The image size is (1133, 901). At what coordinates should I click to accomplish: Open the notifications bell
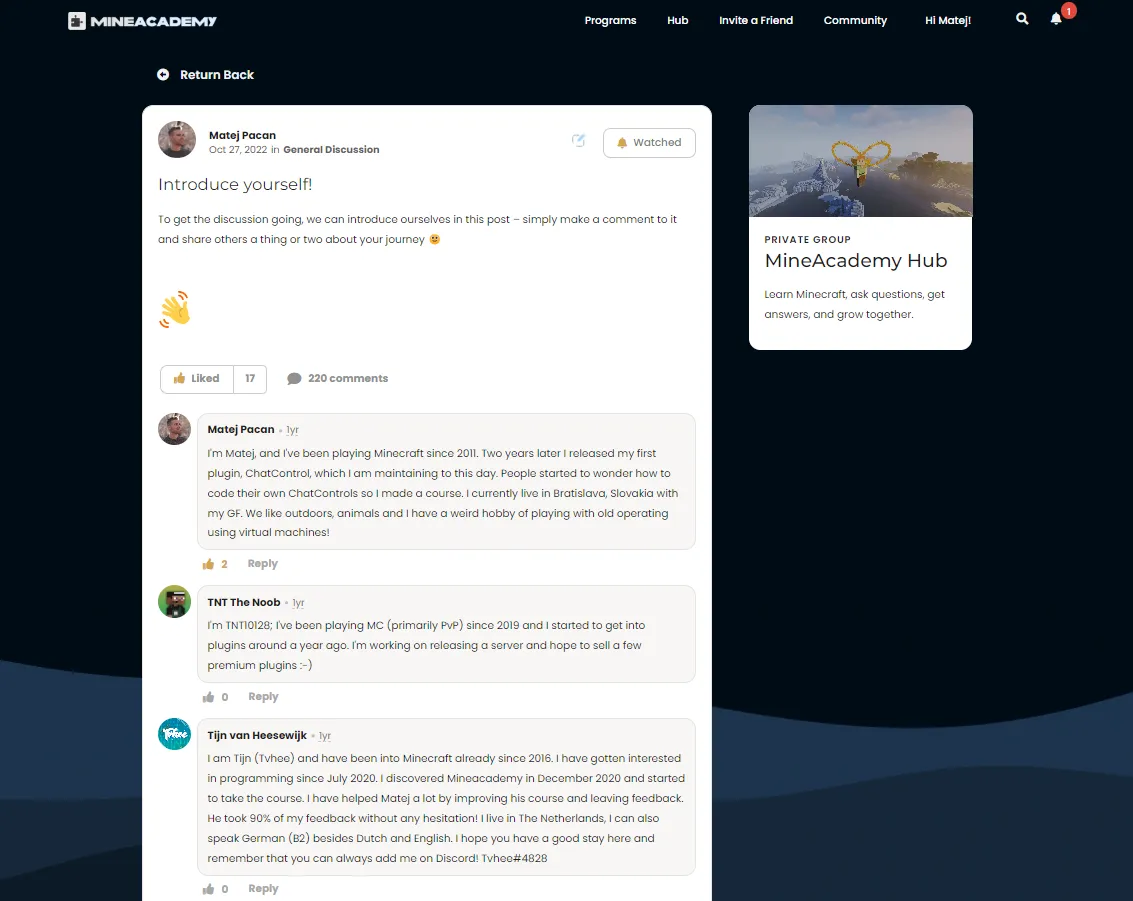[x=1056, y=19]
